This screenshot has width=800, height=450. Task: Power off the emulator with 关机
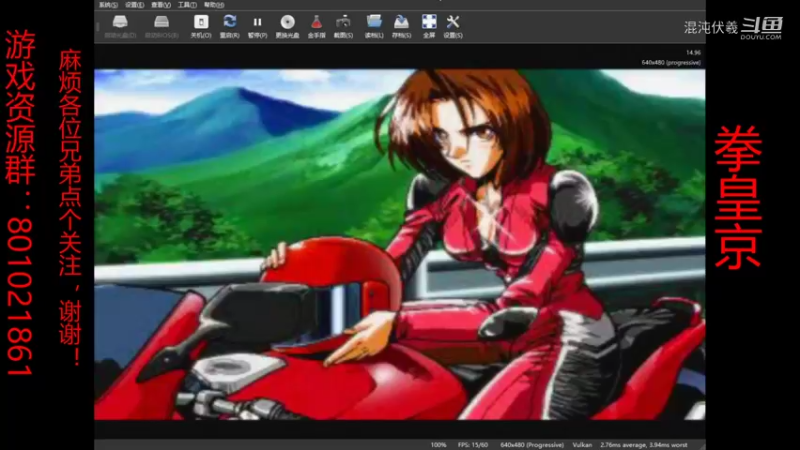(201, 27)
